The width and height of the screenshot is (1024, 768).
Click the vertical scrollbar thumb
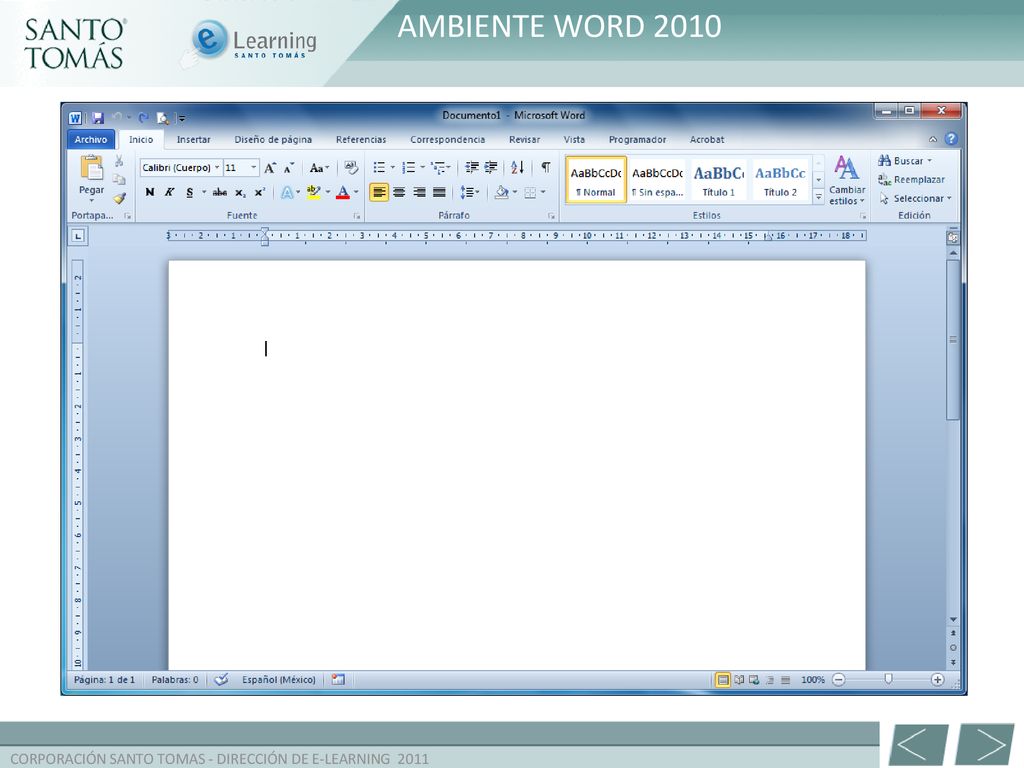[953, 340]
